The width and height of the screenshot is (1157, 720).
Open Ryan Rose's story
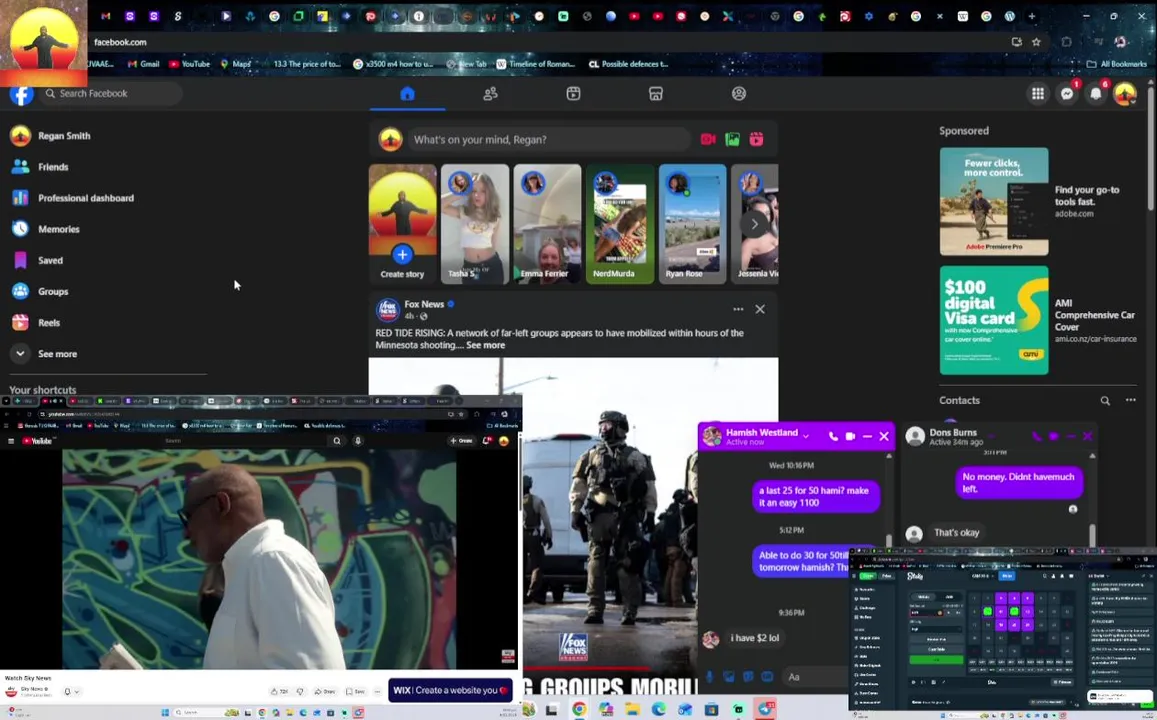point(692,224)
